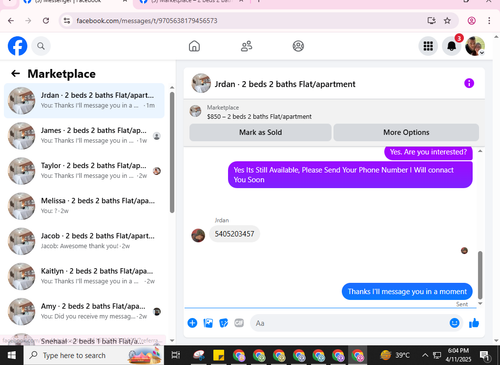Click 'Yes Its Still Available' message bubble
The width and height of the screenshot is (500, 365).
coord(350,175)
